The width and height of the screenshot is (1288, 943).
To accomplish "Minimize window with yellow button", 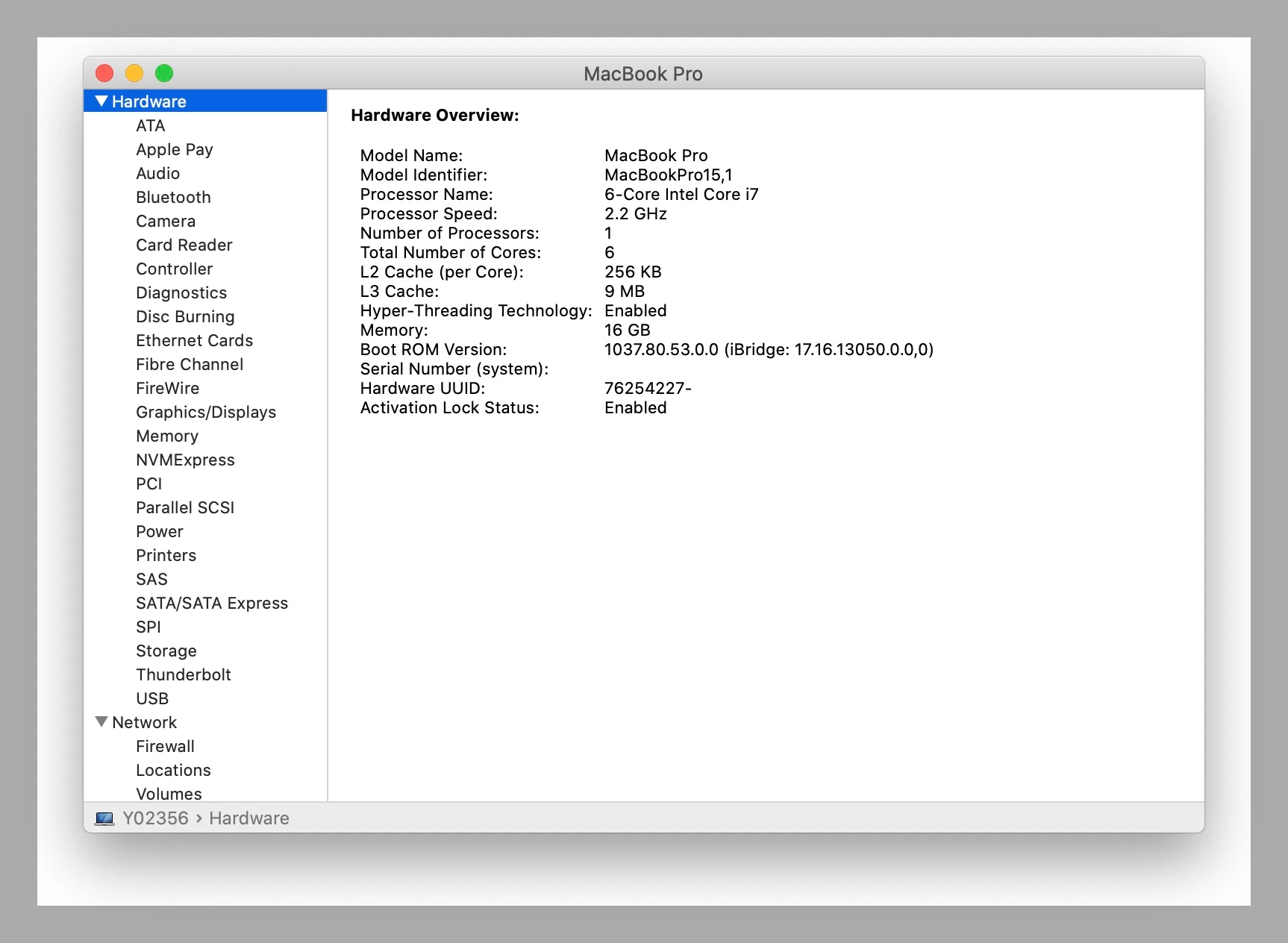I will pos(134,73).
